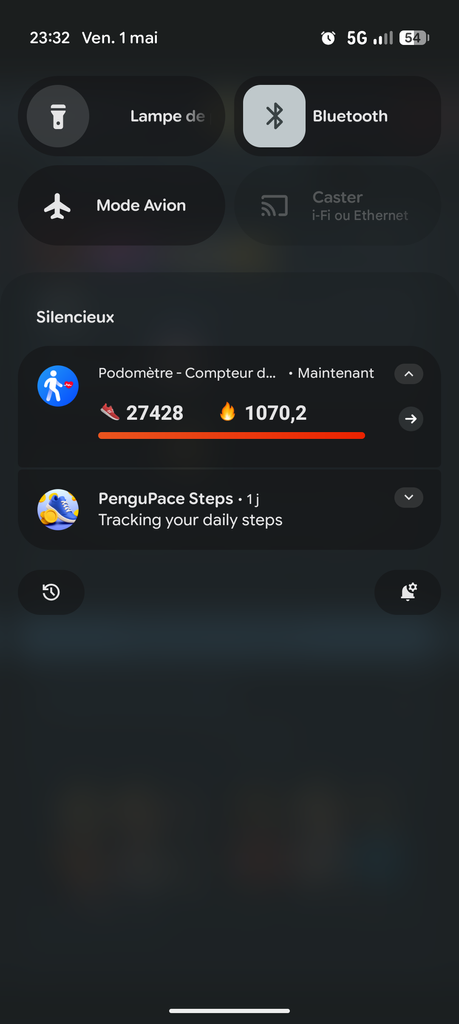This screenshot has width=459, height=1024.
Task: Collapse the Podomètre notification
Action: (x=409, y=374)
